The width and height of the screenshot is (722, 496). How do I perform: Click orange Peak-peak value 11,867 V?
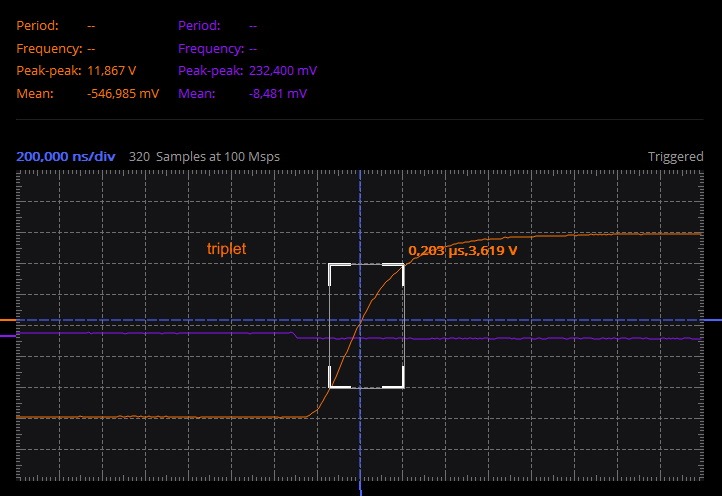coord(111,70)
